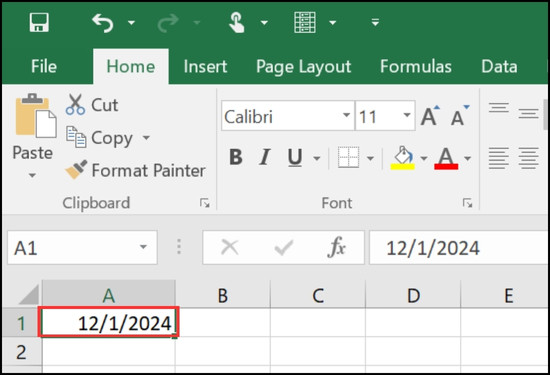550x375 pixels.
Task: Open the font name dropdown arrow
Action: [x=346, y=115]
